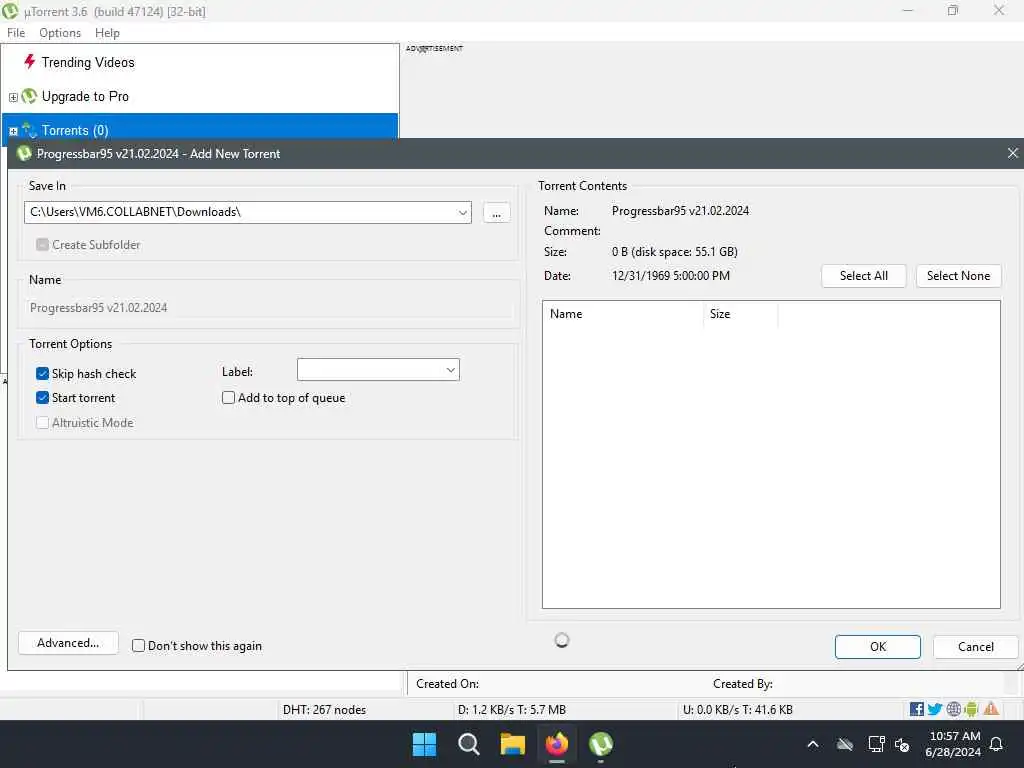The width and height of the screenshot is (1024, 768).
Task: Open the Windows Start menu
Action: pos(424,744)
